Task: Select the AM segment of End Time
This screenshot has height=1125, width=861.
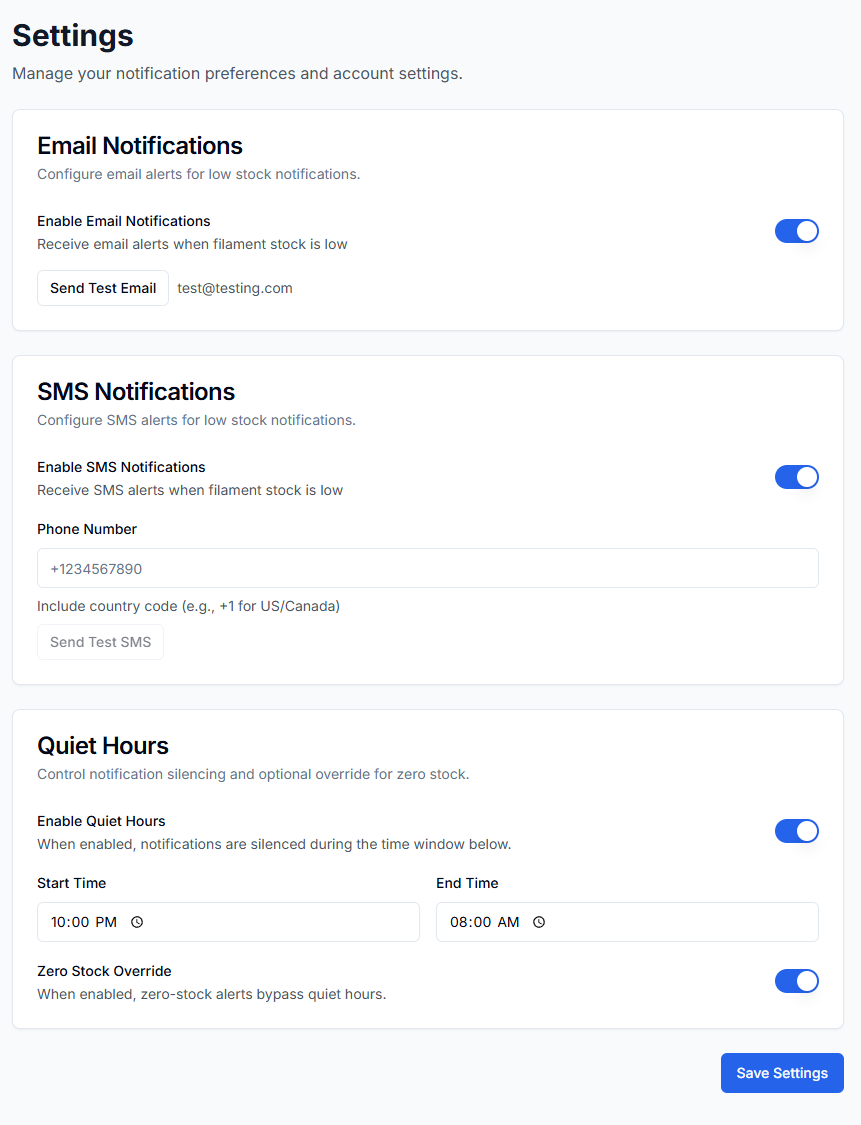Action: (508, 922)
